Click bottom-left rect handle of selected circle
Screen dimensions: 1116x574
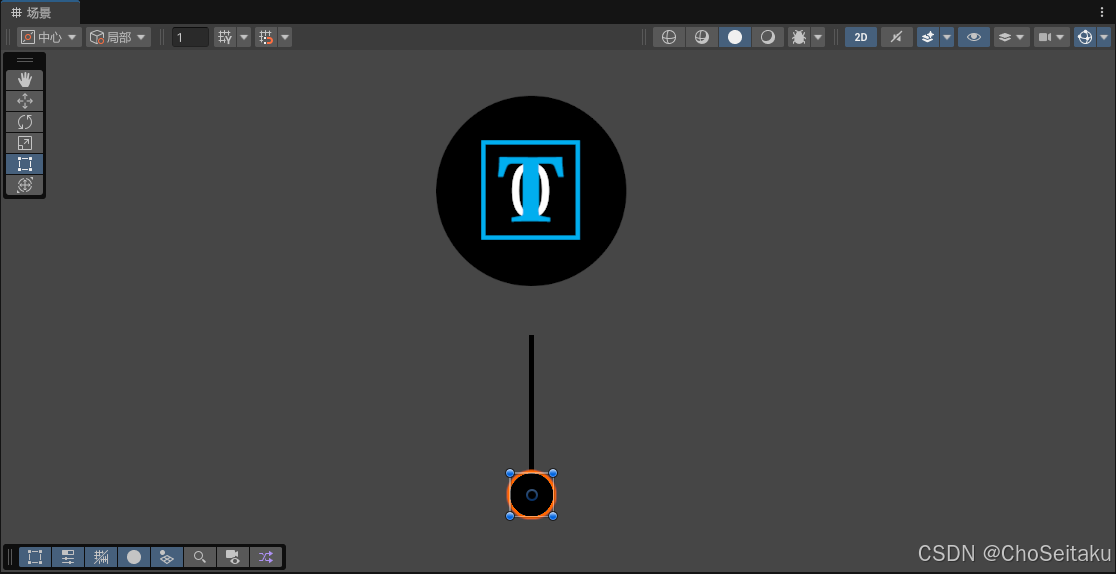(510, 516)
